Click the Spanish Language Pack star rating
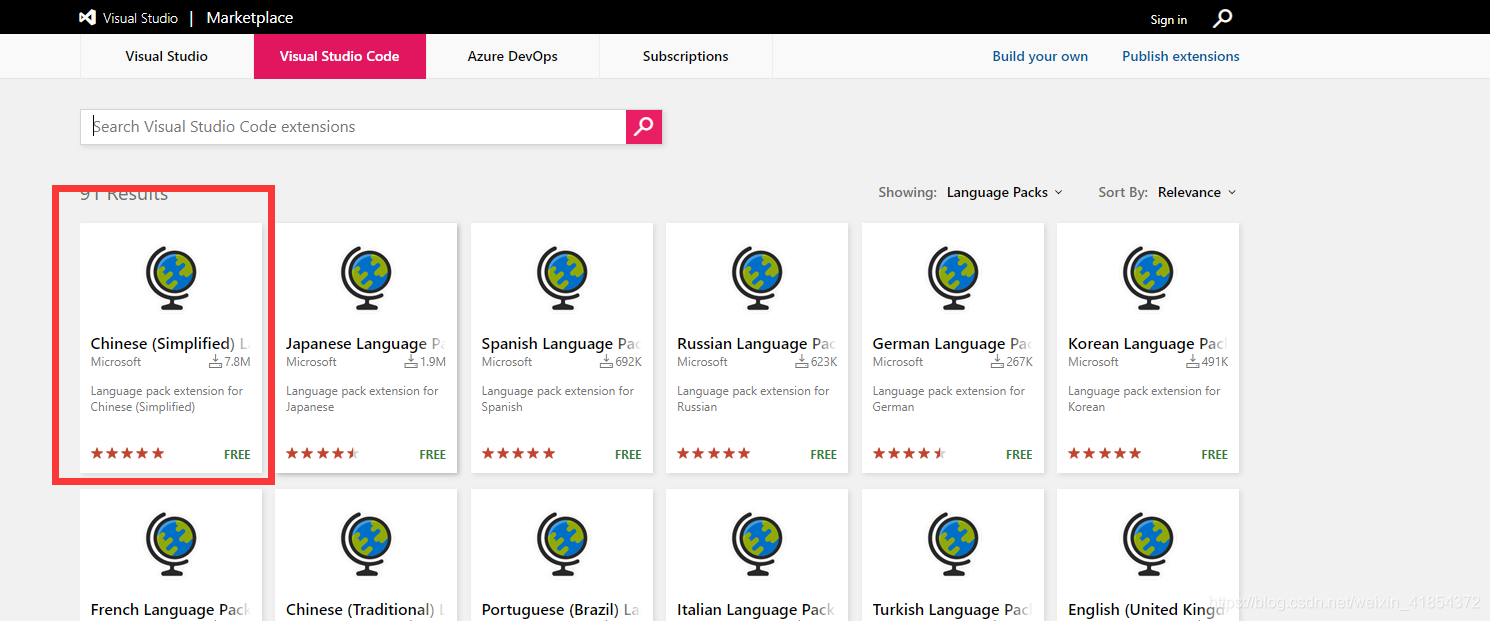 518,453
